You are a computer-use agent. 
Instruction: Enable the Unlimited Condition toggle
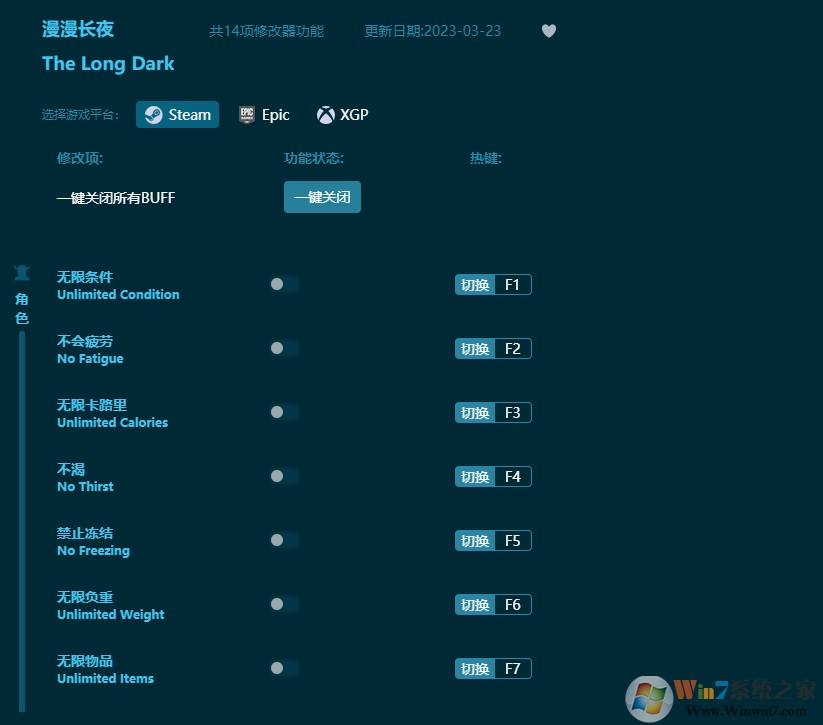(x=283, y=284)
